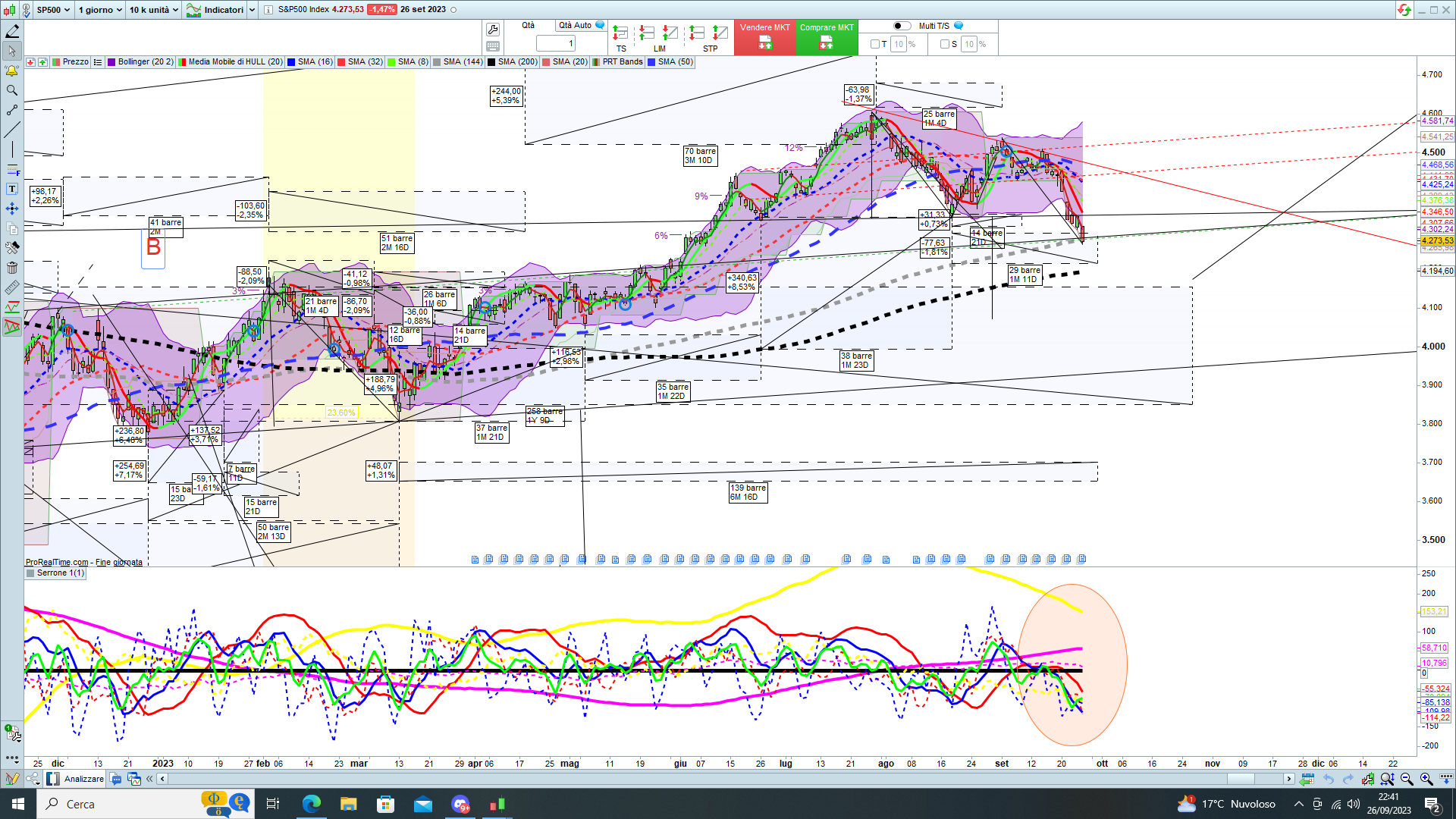
Task: Open the keyboard shortcuts icon
Action: pyautogui.click(x=493, y=46)
